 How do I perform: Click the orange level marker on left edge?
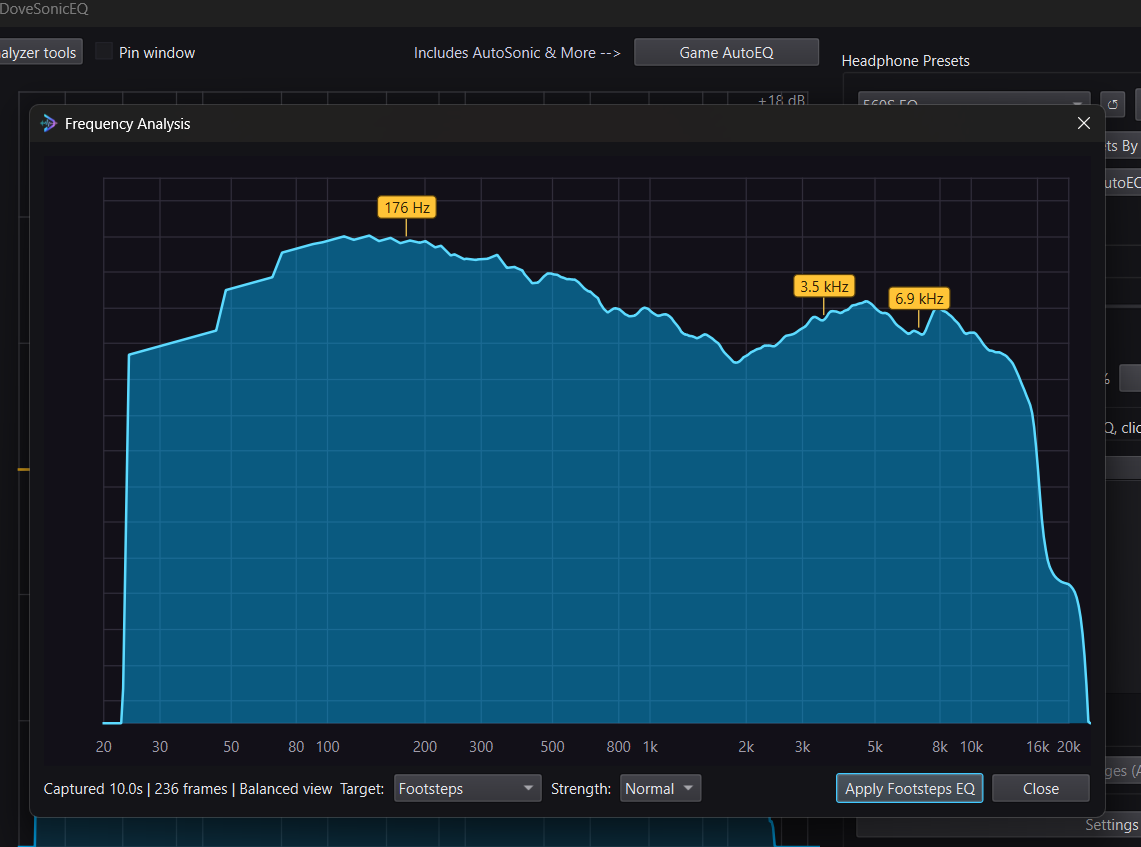click(x=23, y=469)
